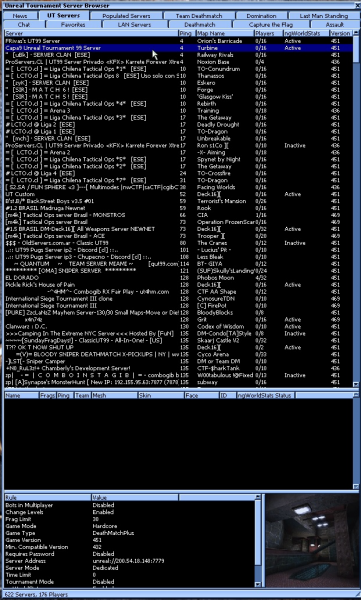Click the Team header in player list
Screen dimensions: 361x600
(83, 395)
